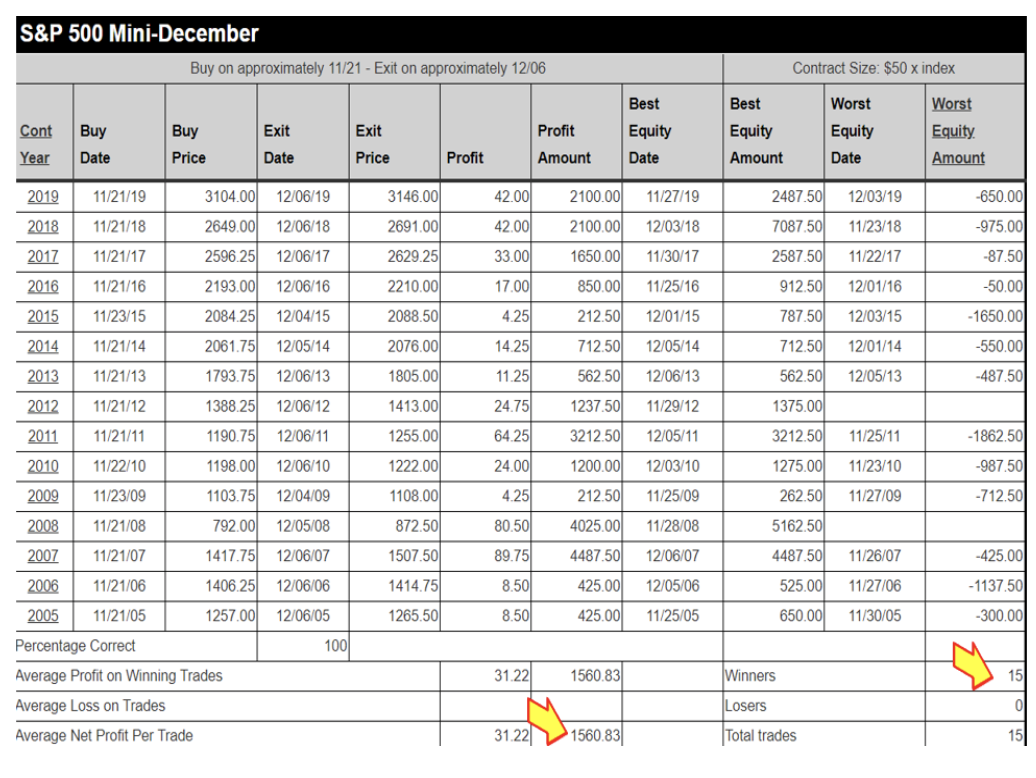Open the 2012 contract year link
The width and height of the screenshot is (1036, 778).
(43, 407)
